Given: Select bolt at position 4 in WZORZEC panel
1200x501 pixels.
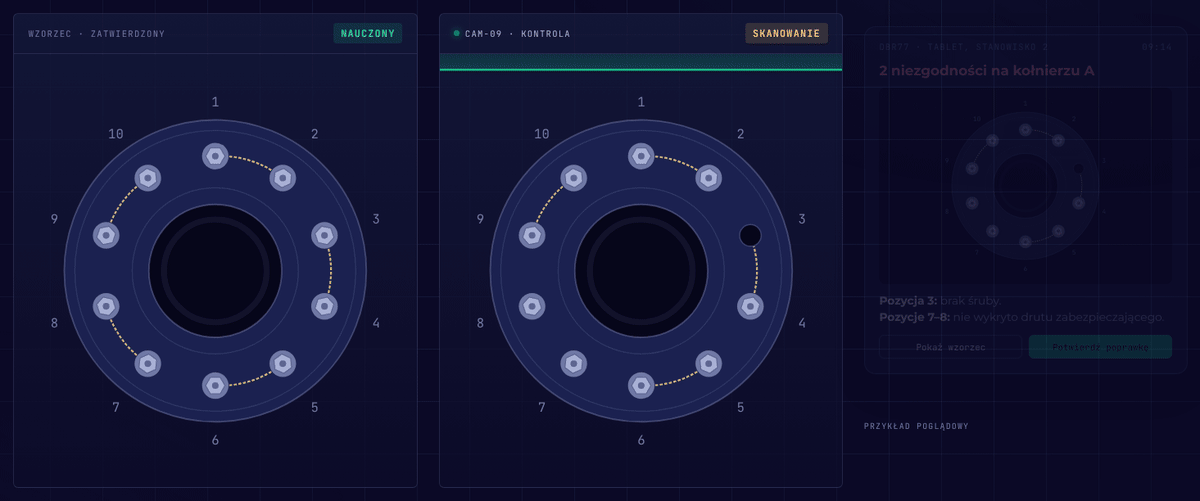Looking at the screenshot, I should click(x=324, y=305).
